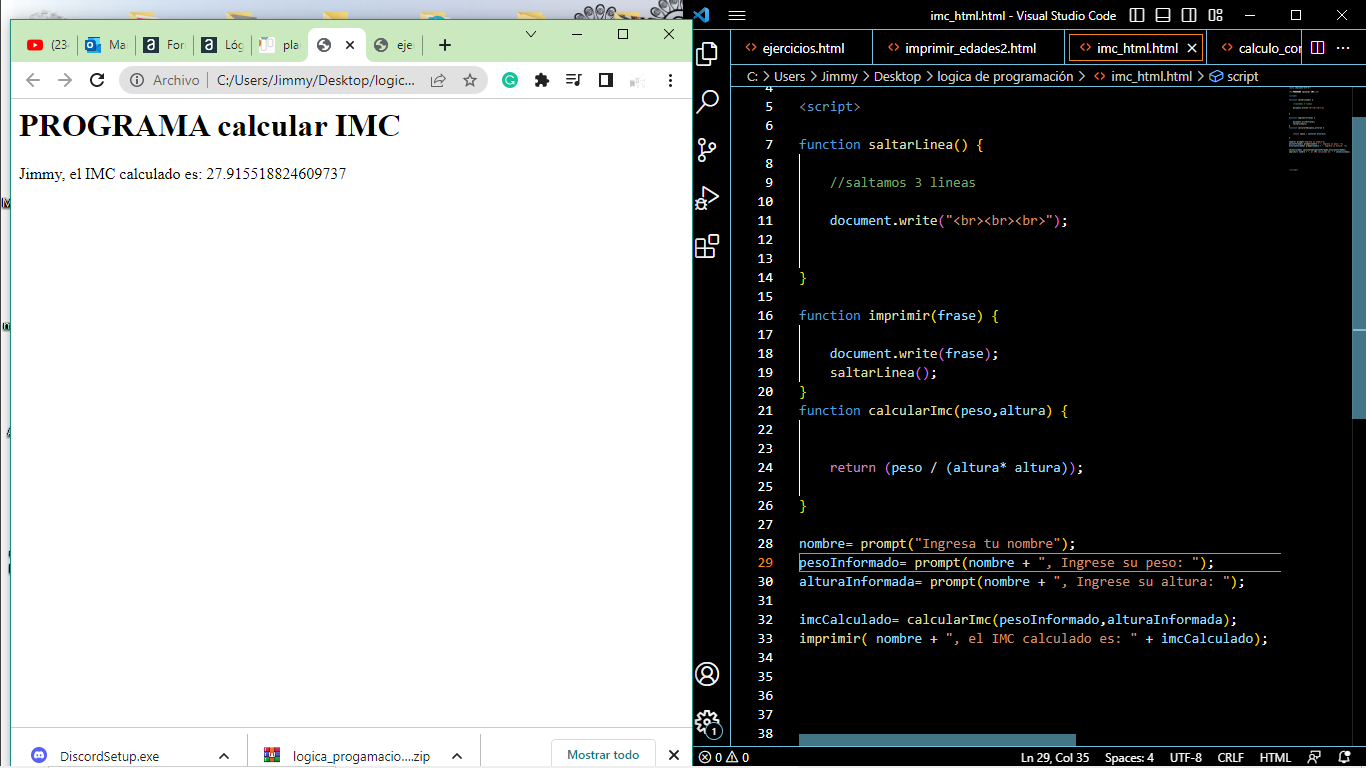Open the Manage gear menu
This screenshot has height=768, width=1366.
click(x=707, y=722)
